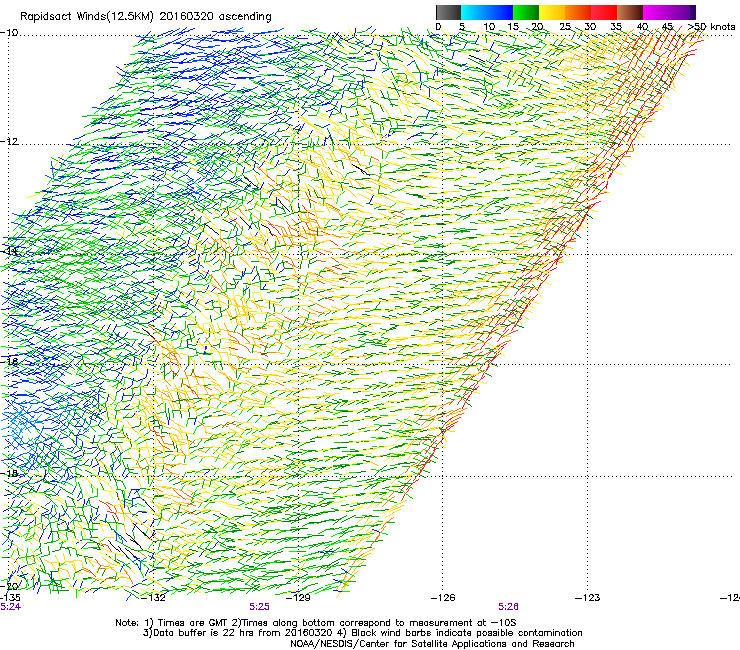Click the cyan-blue 5-15 knots color segment
740x650 pixels.
tap(487, 12)
